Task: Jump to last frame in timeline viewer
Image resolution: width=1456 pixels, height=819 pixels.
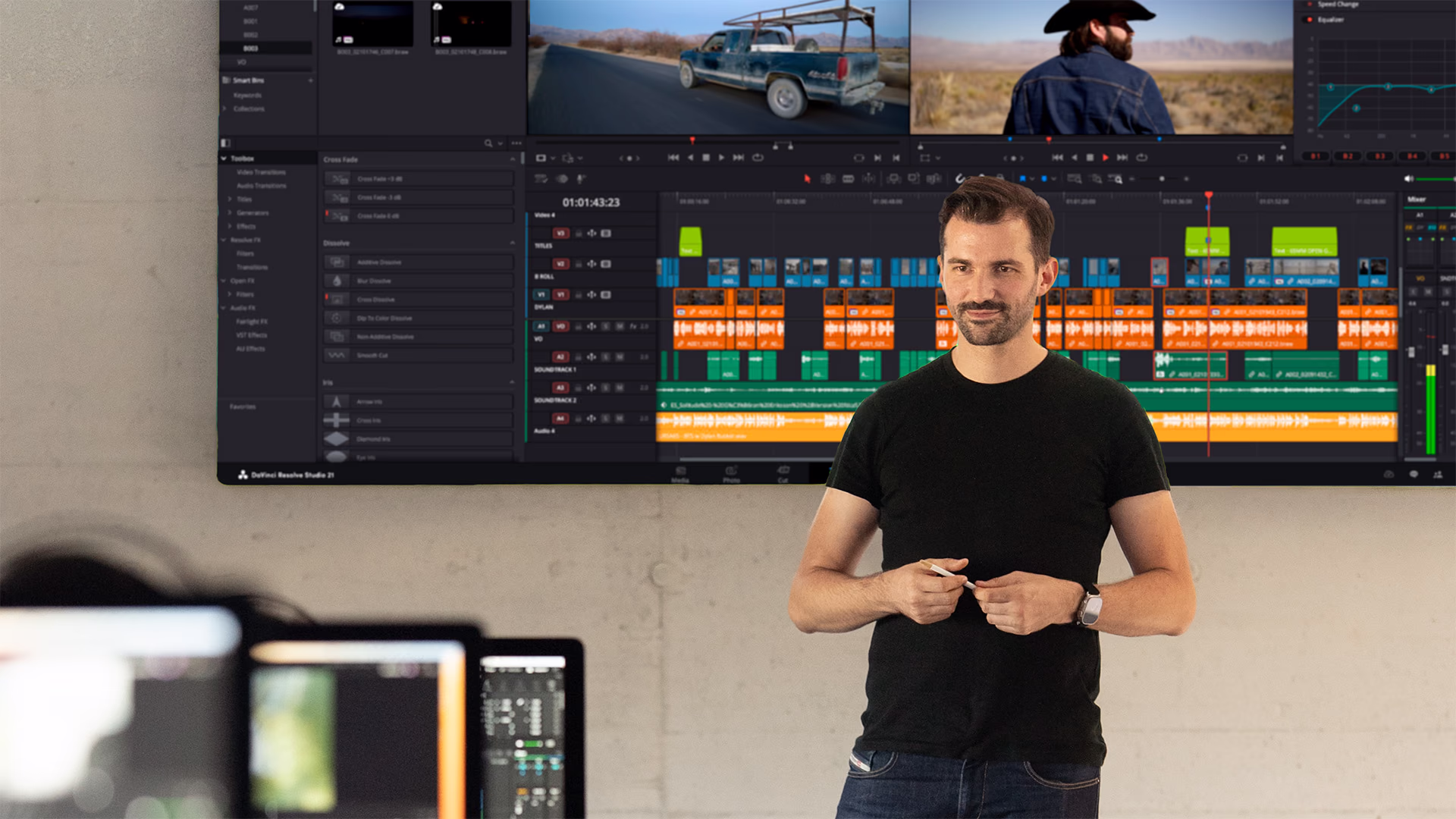Action: point(1122,158)
